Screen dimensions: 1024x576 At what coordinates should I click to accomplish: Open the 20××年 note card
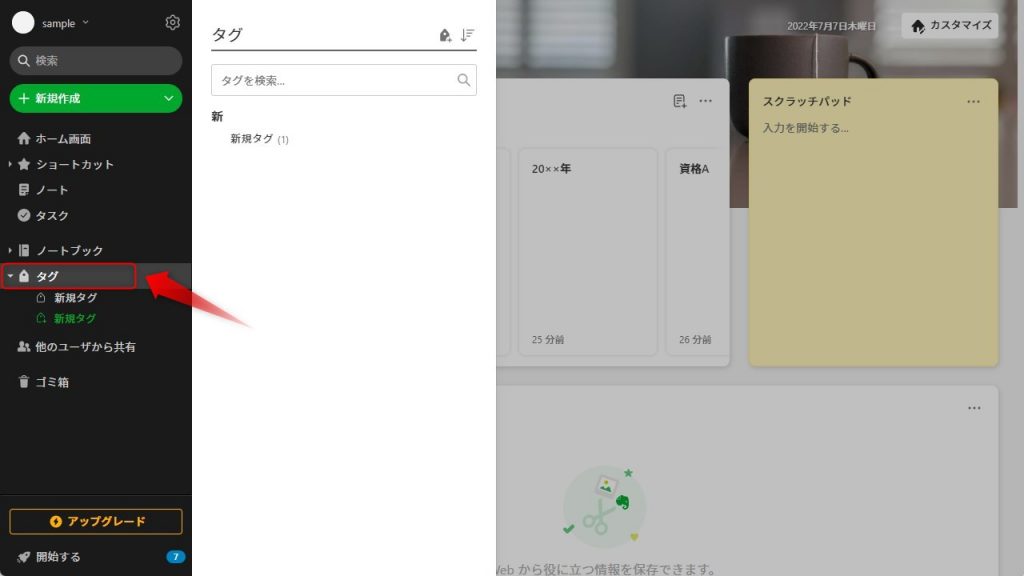587,251
